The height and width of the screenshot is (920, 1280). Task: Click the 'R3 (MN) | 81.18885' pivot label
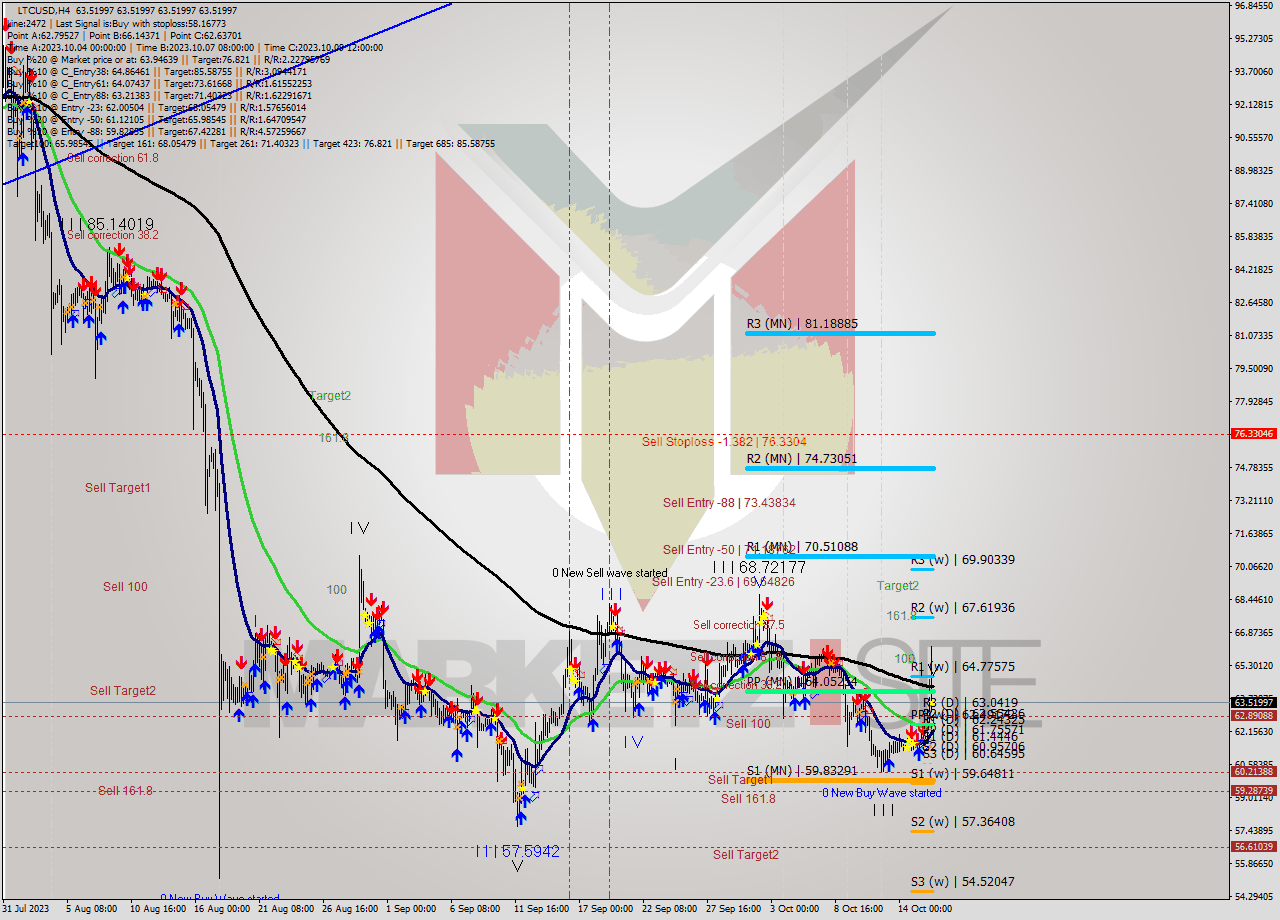[802, 324]
